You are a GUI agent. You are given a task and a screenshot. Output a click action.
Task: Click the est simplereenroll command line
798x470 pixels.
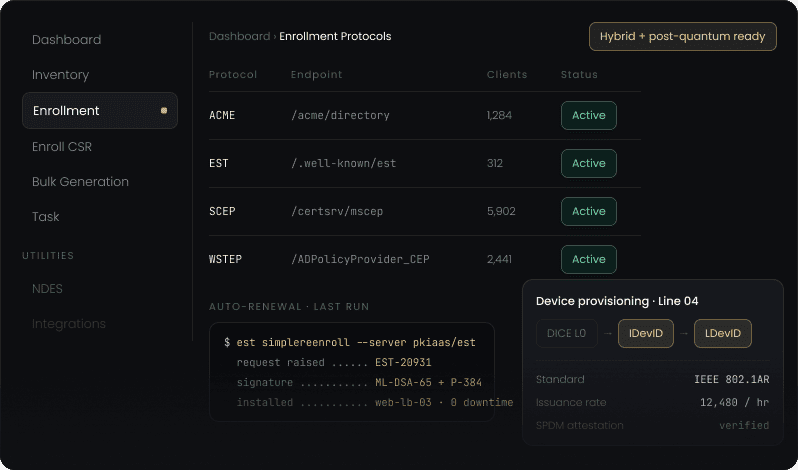click(350, 343)
